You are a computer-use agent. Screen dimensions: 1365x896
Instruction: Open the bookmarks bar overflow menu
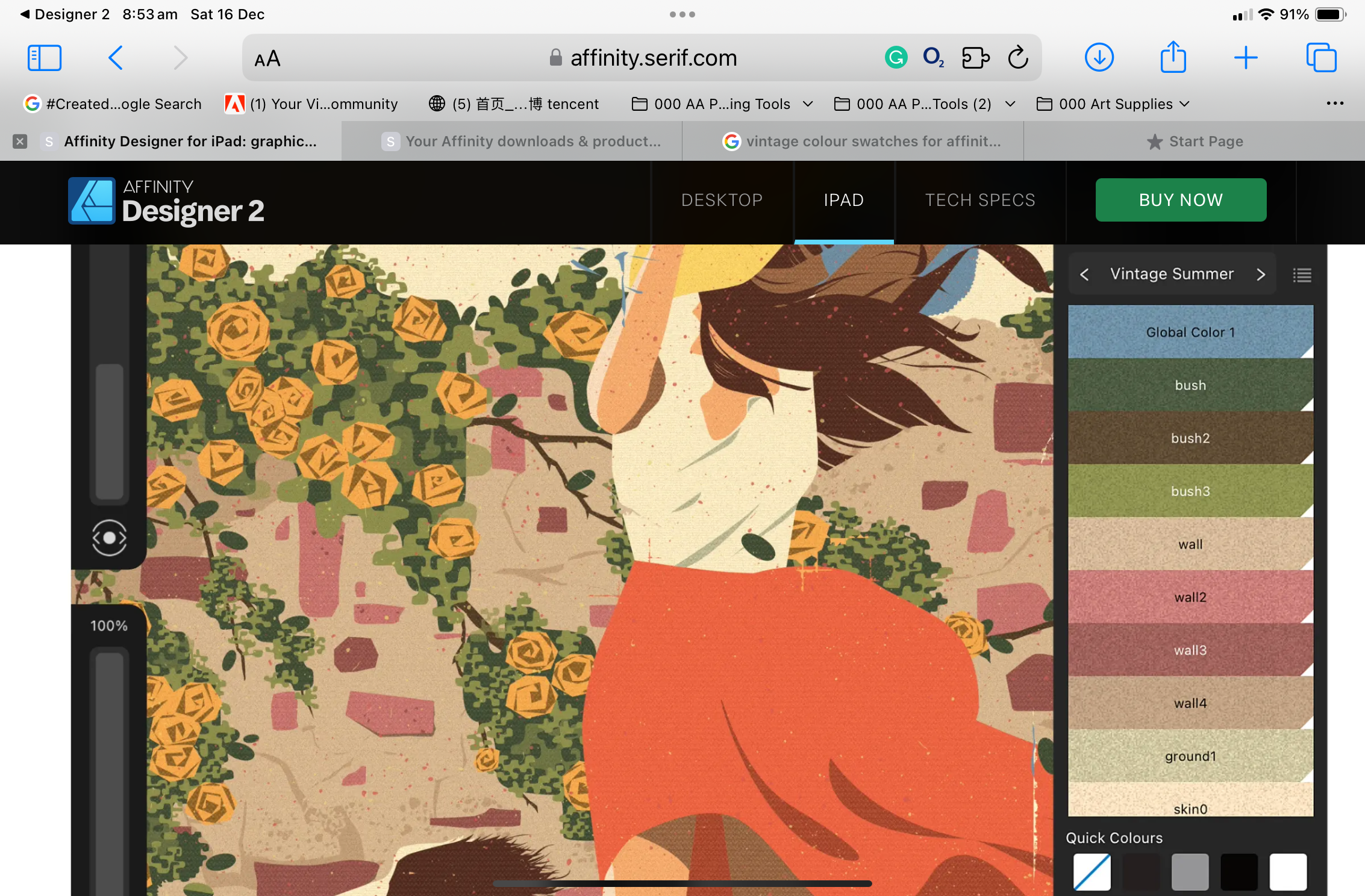click(x=1335, y=104)
